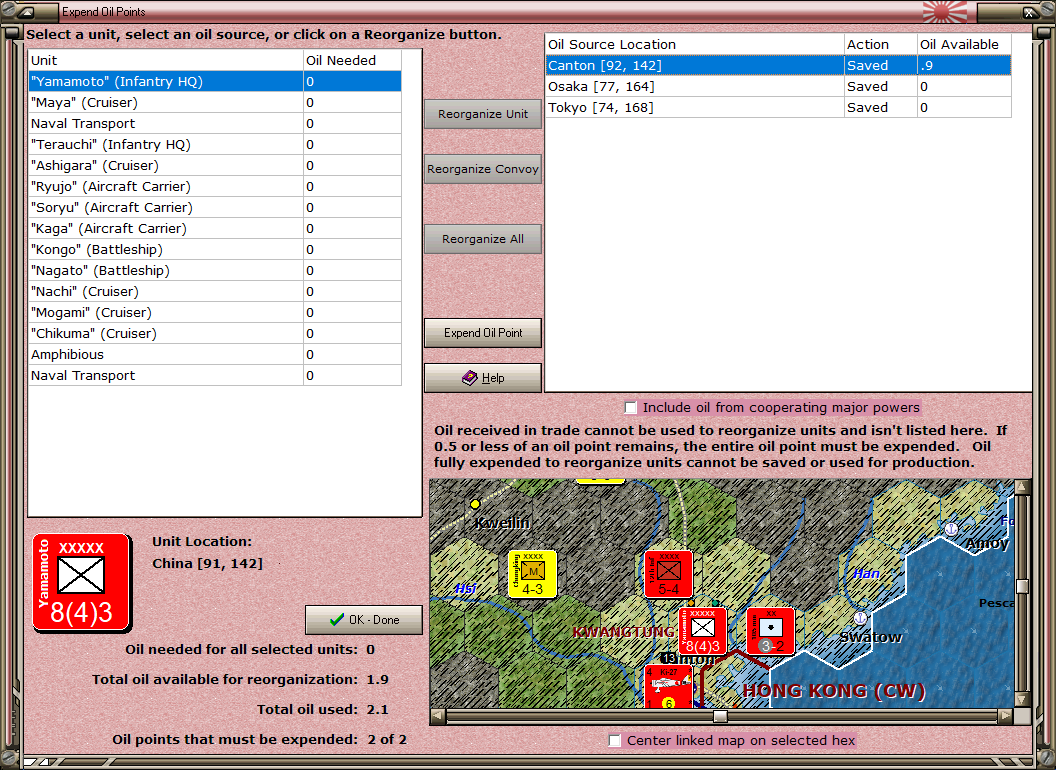Select the "Maya" (Cruiser) row

pyautogui.click(x=215, y=102)
